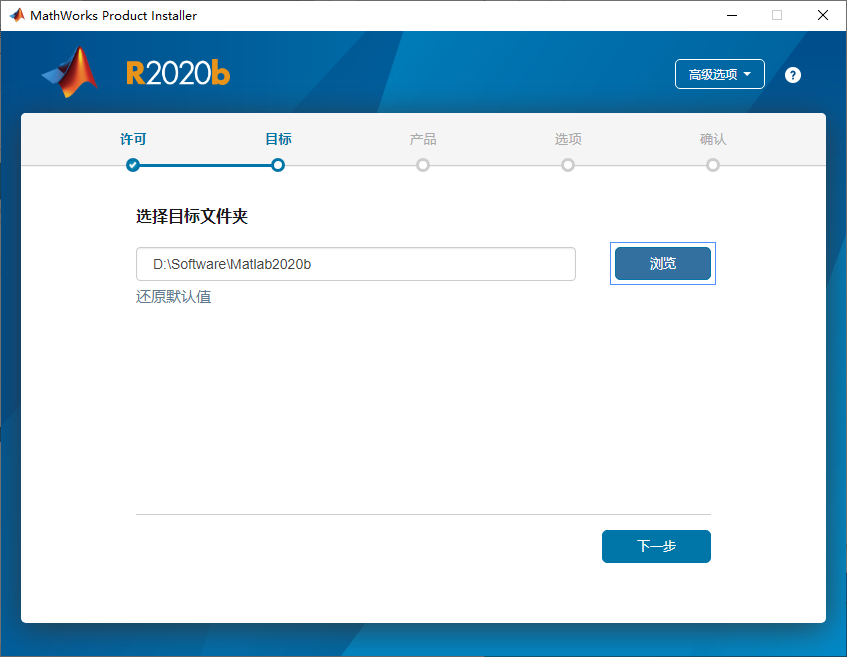Select the 许可 step label
Screen dimensions: 847x657
tap(133, 139)
